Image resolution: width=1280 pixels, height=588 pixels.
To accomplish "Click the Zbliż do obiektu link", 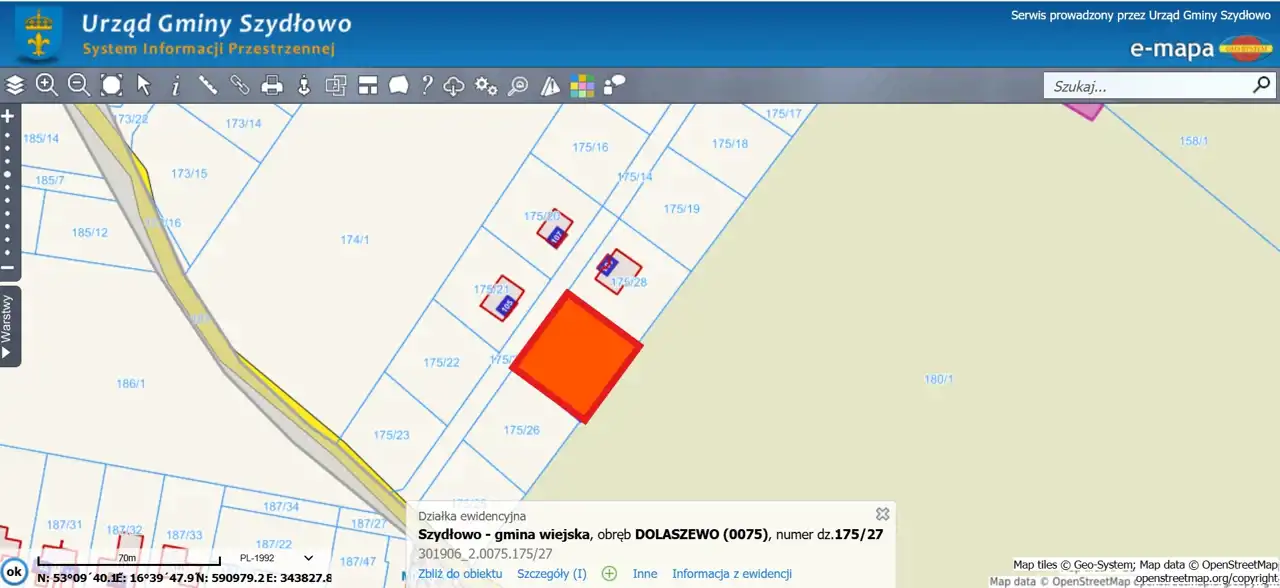I will 460,574.
